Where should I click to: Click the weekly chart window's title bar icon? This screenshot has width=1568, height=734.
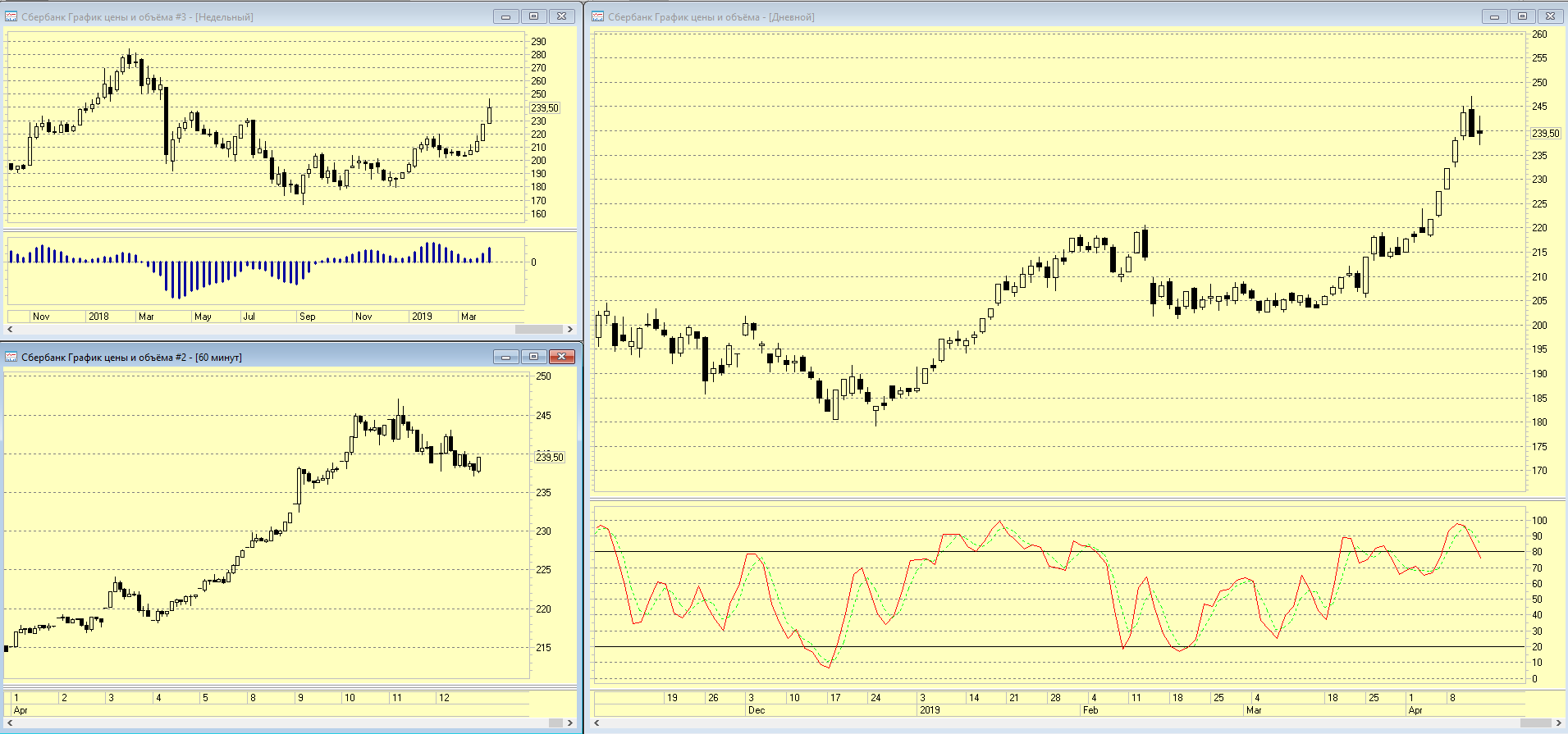(11, 16)
